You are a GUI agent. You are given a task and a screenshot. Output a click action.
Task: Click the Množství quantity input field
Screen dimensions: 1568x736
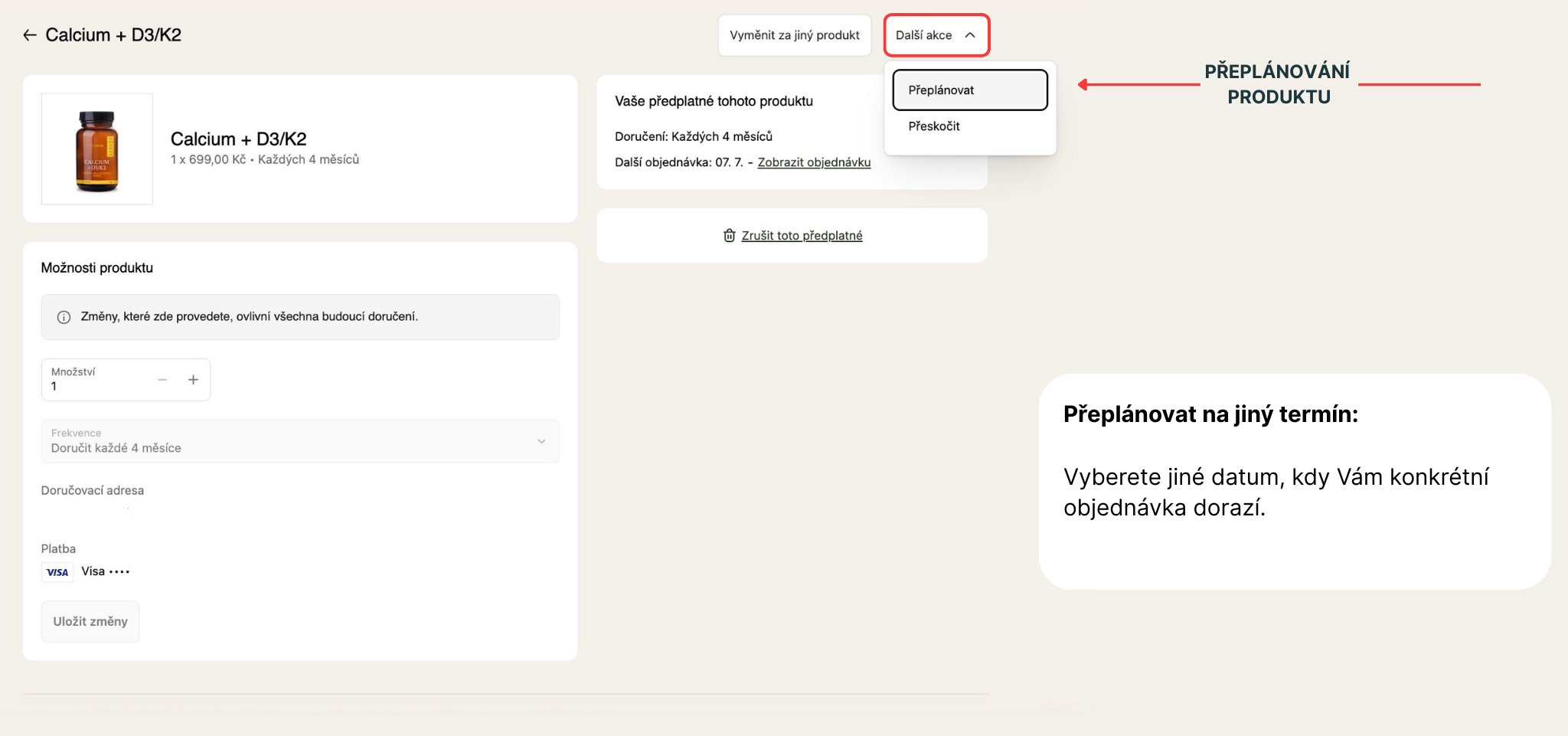(x=96, y=386)
